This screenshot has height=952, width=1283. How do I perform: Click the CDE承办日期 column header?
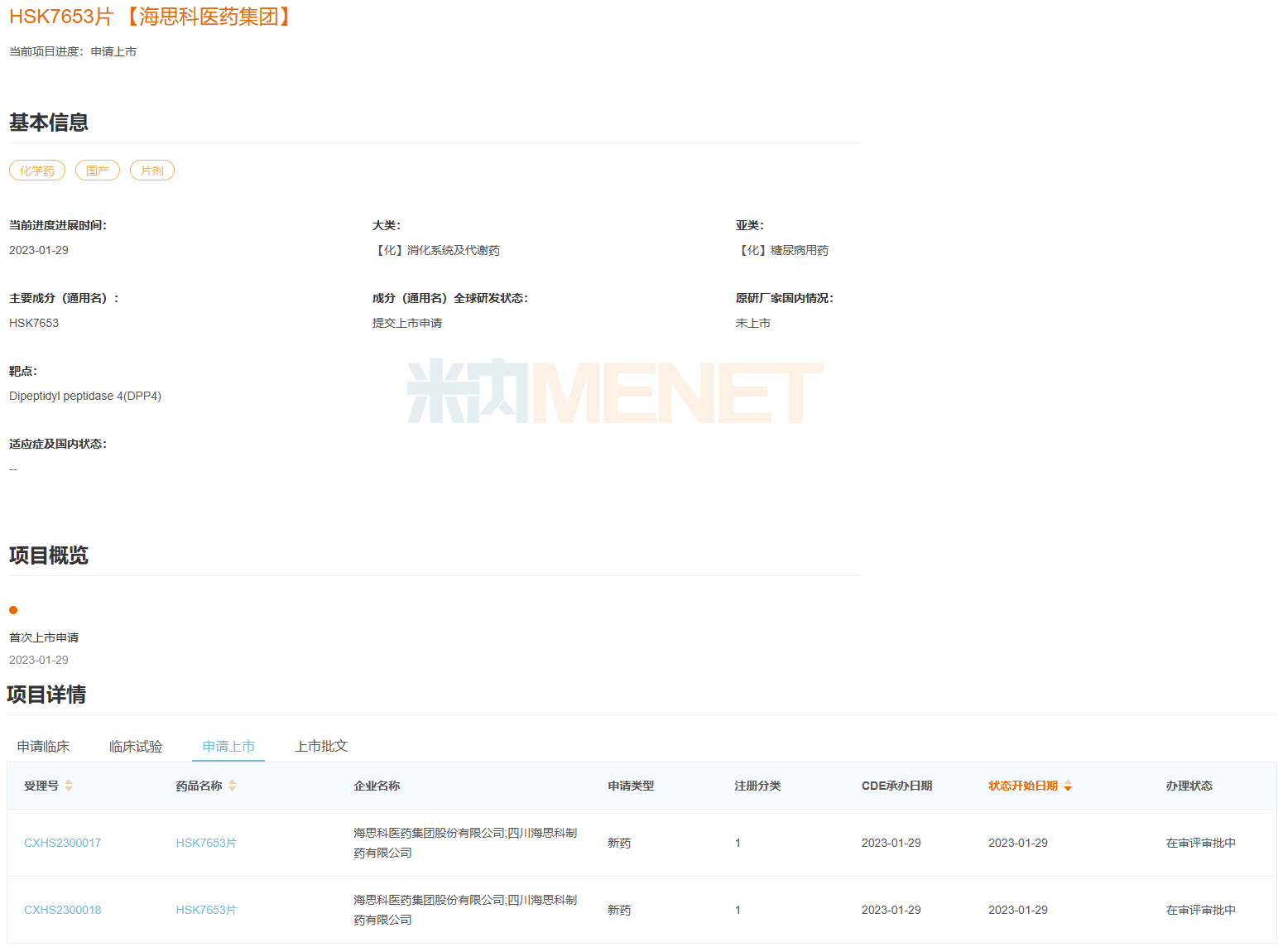tap(896, 786)
